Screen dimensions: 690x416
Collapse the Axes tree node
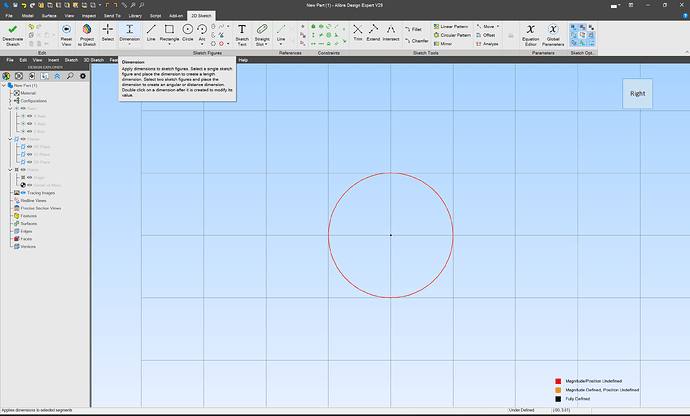pyautogui.click(x=10, y=108)
